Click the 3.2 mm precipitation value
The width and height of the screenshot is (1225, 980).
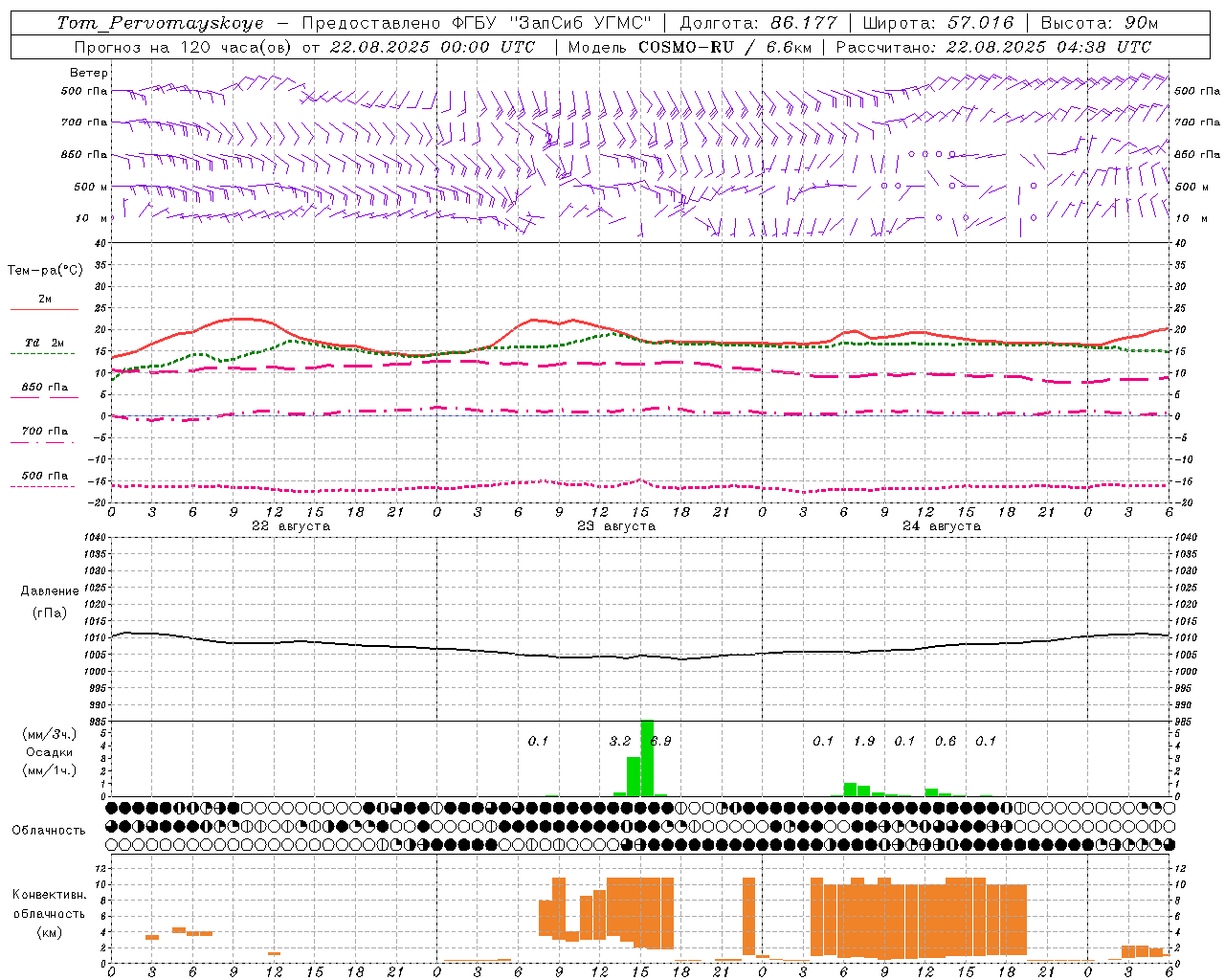[620, 742]
